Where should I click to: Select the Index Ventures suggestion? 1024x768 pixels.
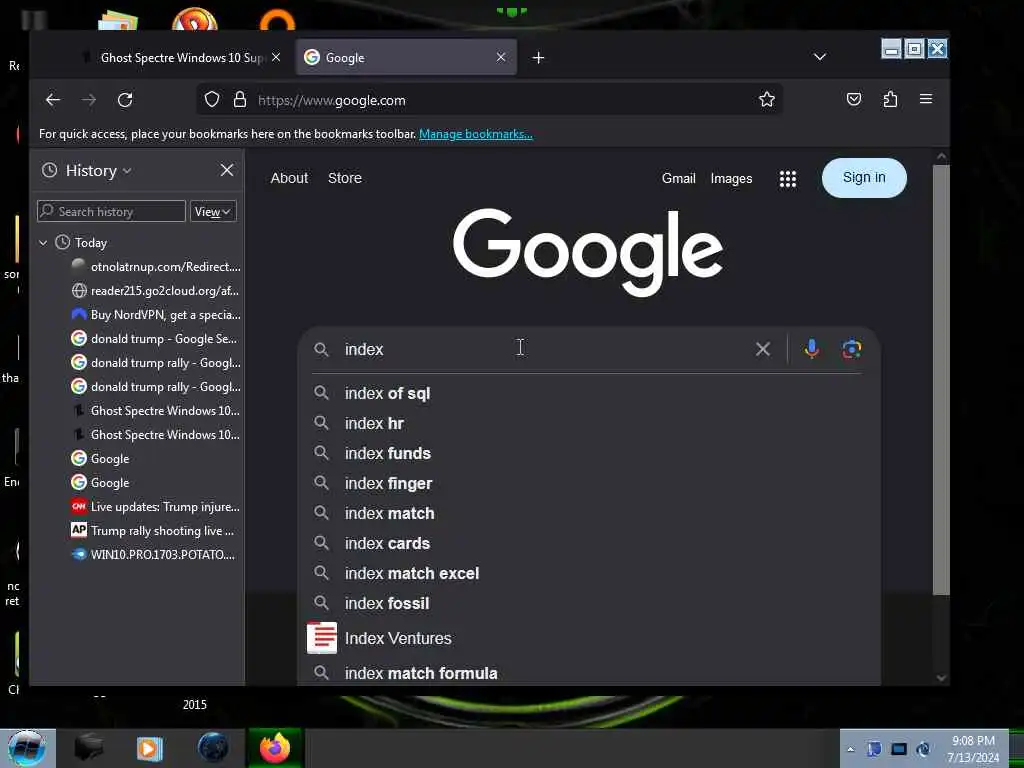click(x=588, y=638)
